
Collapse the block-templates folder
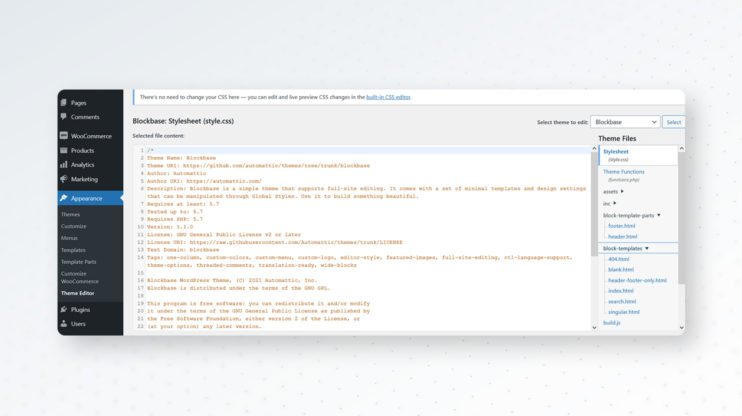coord(626,248)
